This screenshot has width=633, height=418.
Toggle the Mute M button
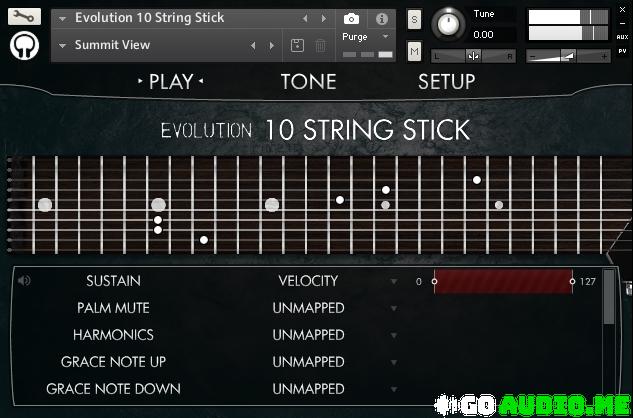click(415, 51)
